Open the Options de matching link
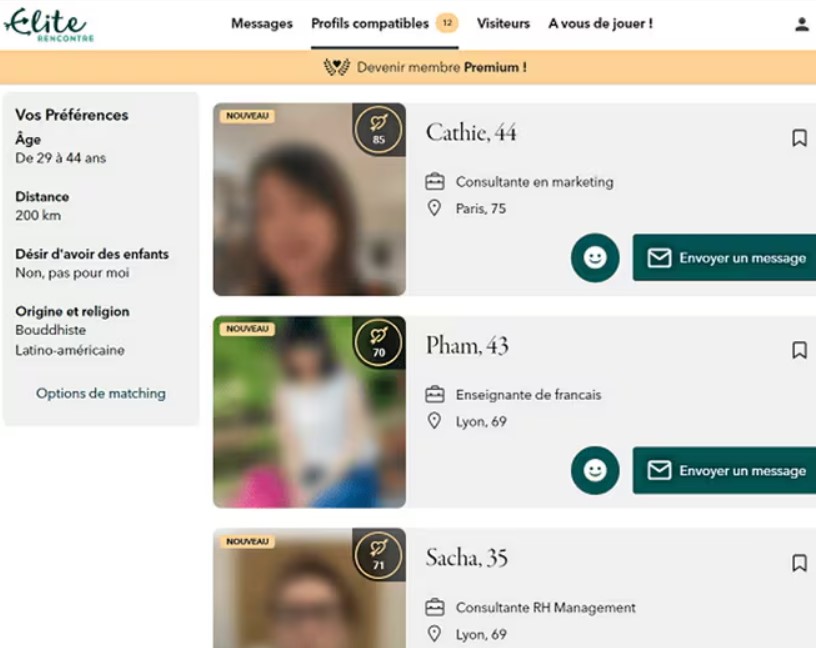The height and width of the screenshot is (648, 816). tap(101, 394)
